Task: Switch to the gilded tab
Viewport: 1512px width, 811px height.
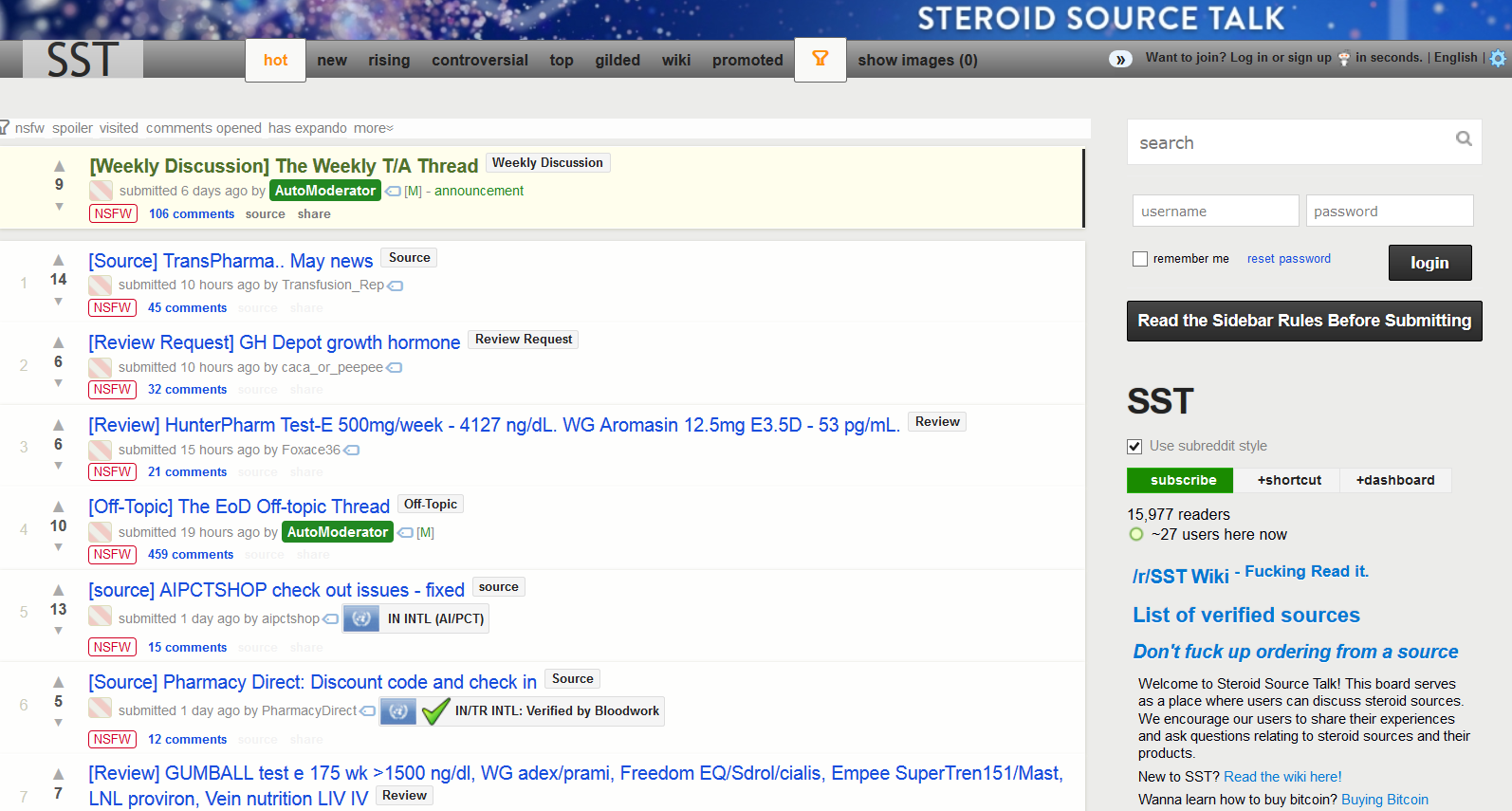Action: [618, 60]
